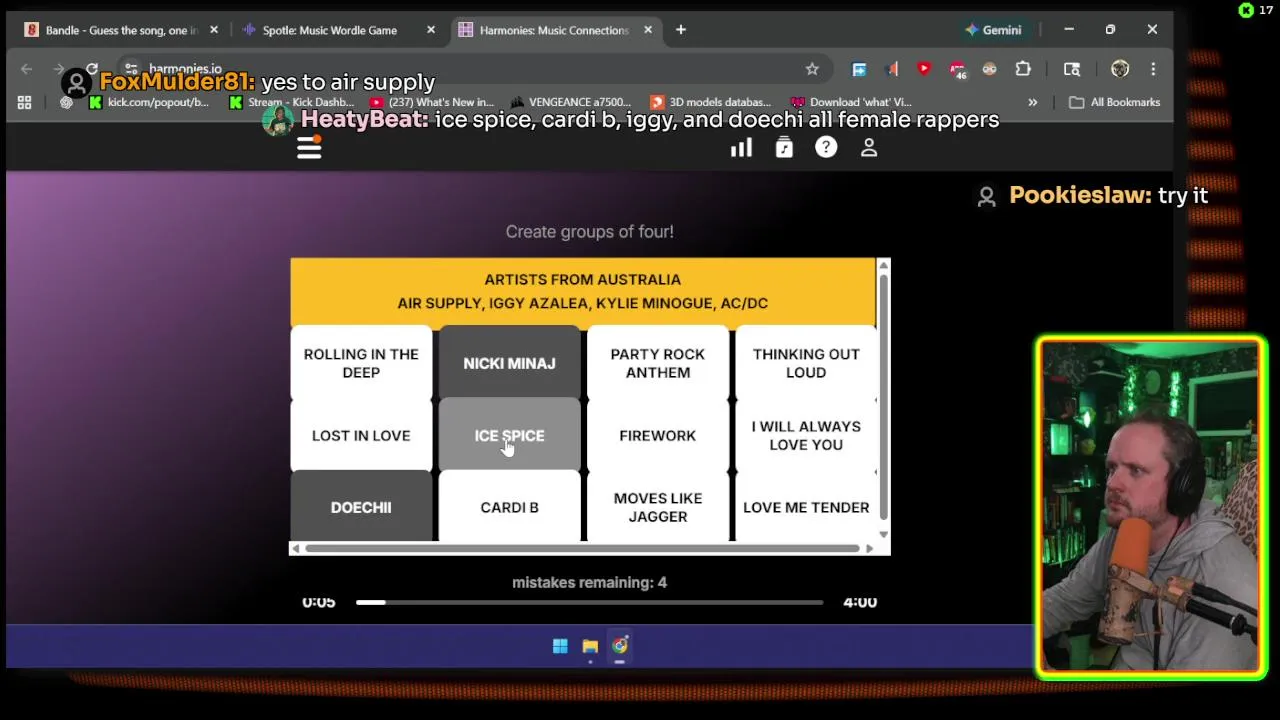Open the statistics bar chart icon

[741, 148]
